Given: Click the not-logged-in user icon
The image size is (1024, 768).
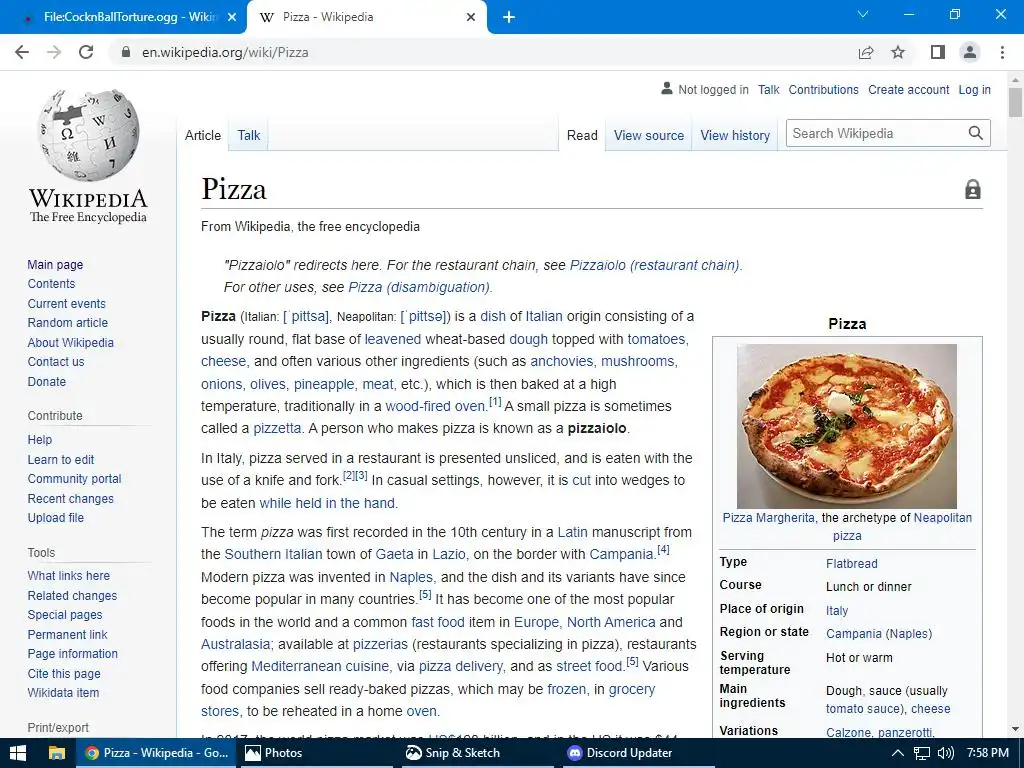Looking at the screenshot, I should tap(666, 89).
